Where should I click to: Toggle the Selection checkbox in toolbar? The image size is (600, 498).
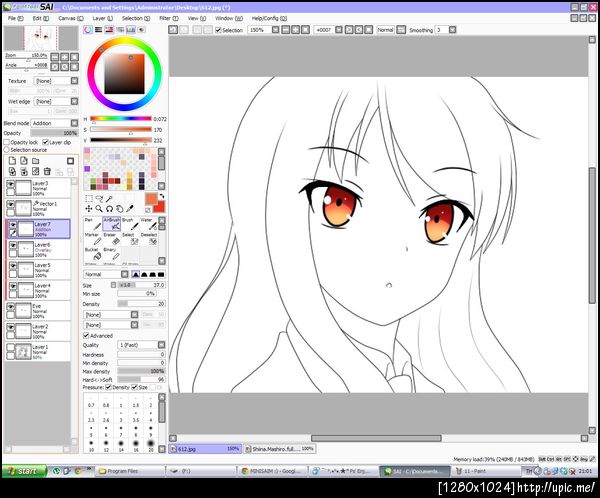click(218, 30)
